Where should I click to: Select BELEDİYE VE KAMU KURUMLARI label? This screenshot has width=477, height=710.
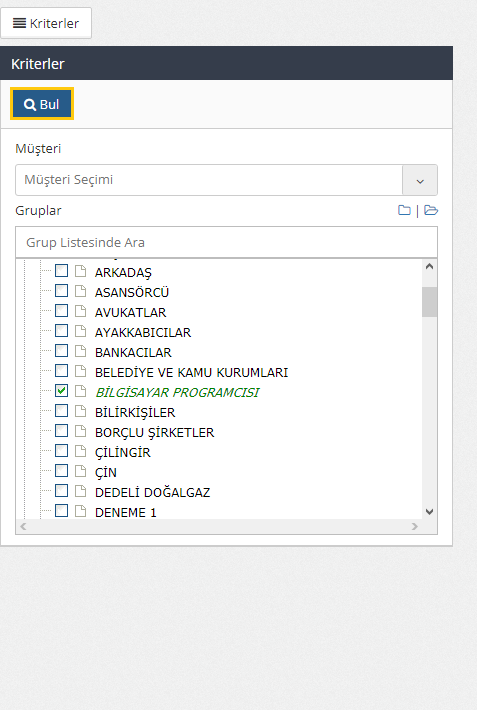192,372
